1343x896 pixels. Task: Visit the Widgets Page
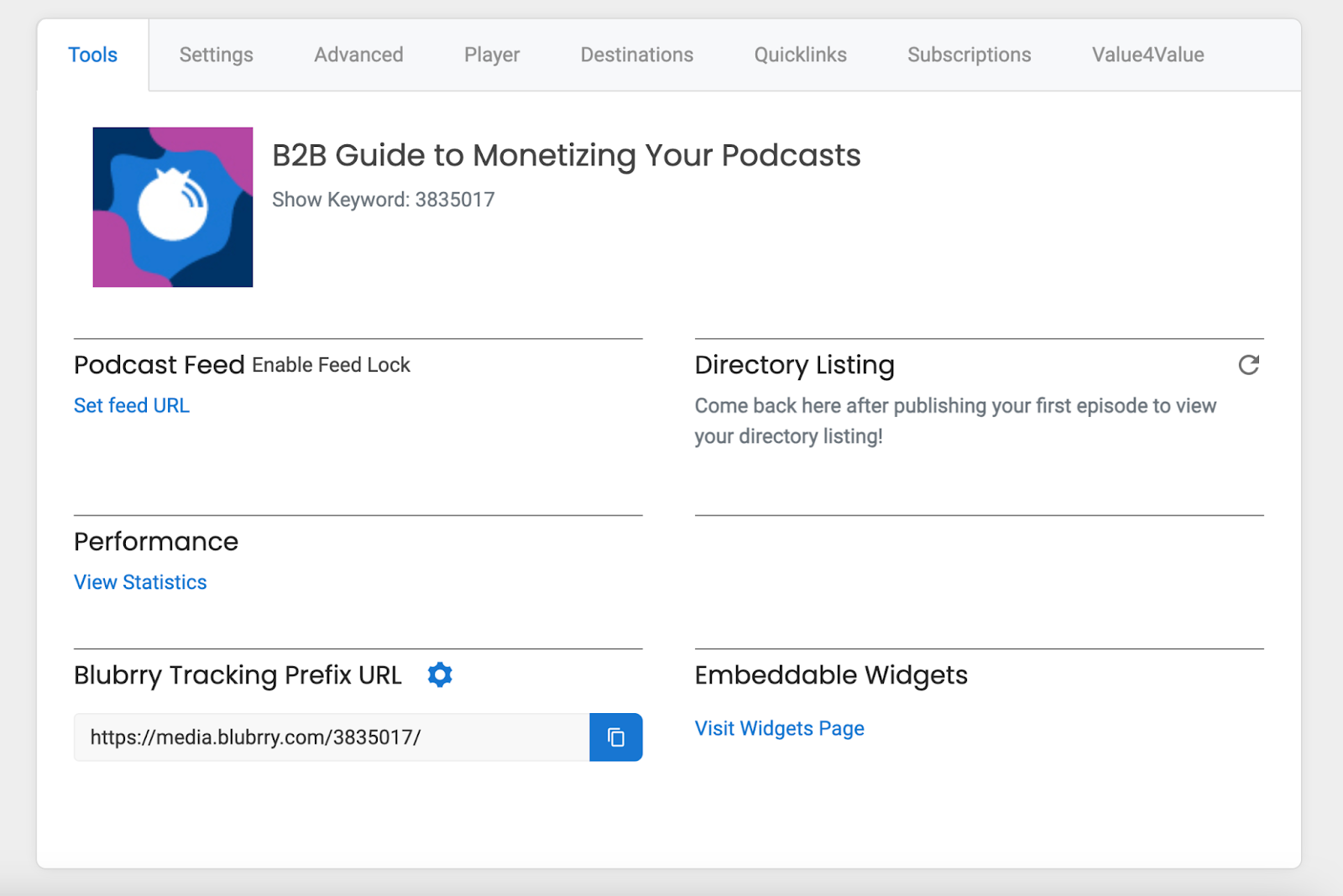779,728
